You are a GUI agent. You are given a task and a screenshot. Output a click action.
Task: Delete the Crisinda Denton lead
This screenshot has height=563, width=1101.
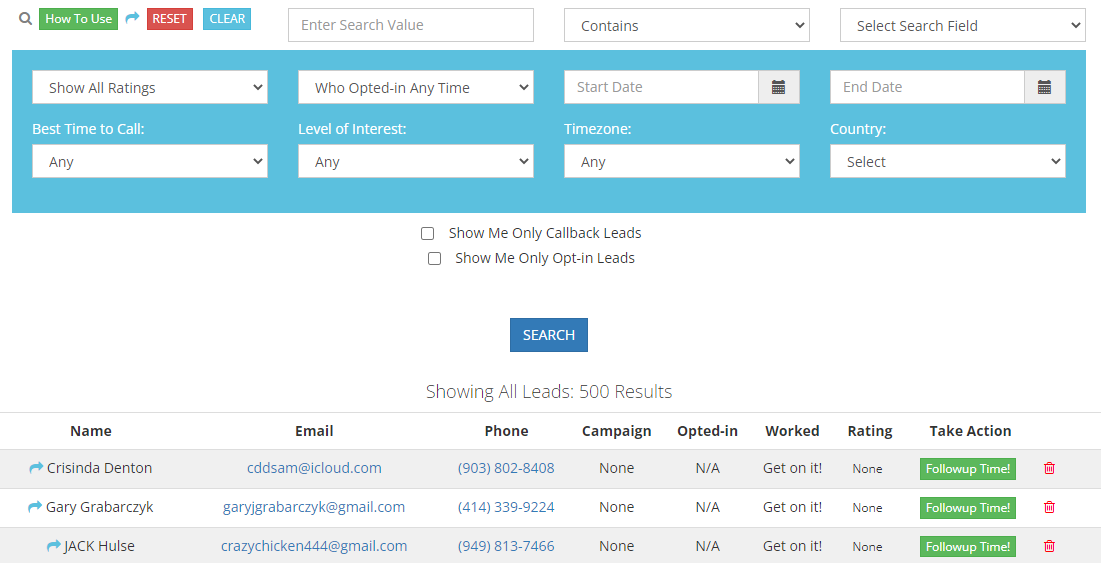point(1049,468)
